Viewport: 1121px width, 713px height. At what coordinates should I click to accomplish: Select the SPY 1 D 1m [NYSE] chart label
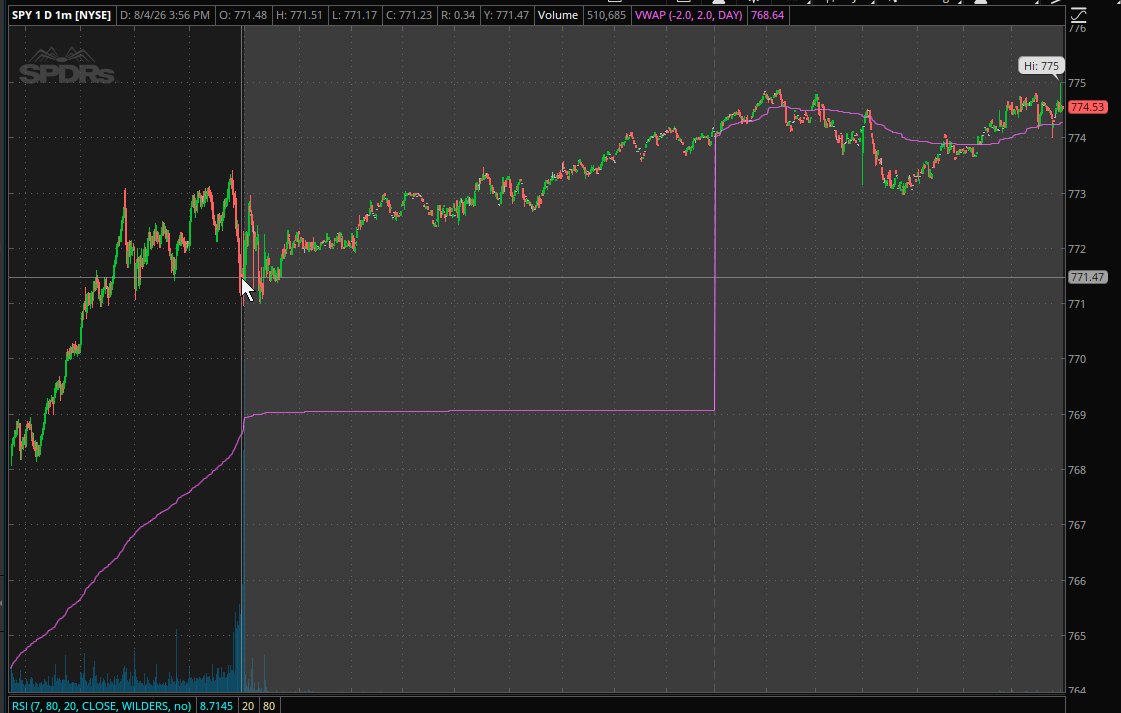pos(61,15)
